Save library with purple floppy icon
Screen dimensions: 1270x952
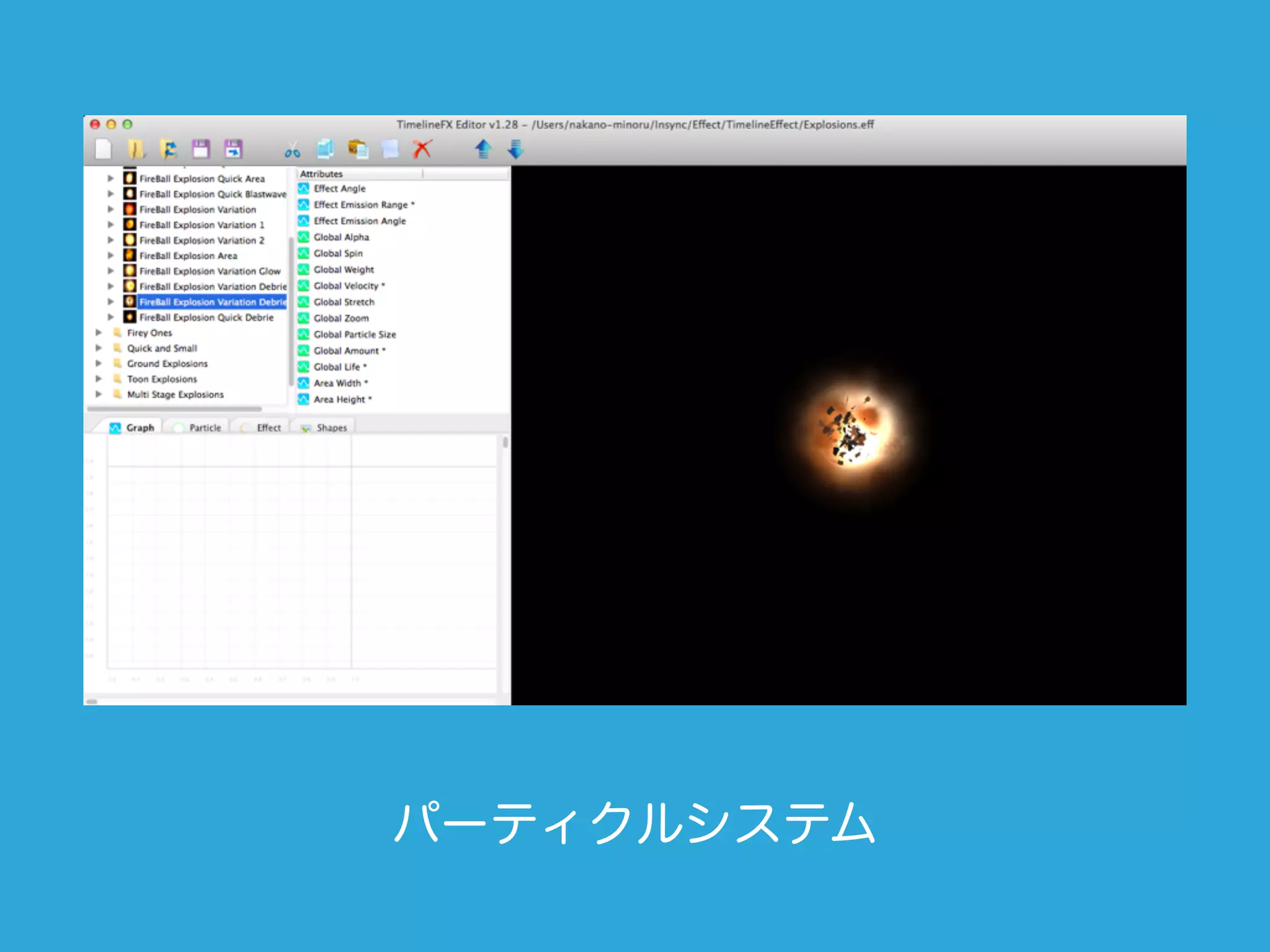200,149
